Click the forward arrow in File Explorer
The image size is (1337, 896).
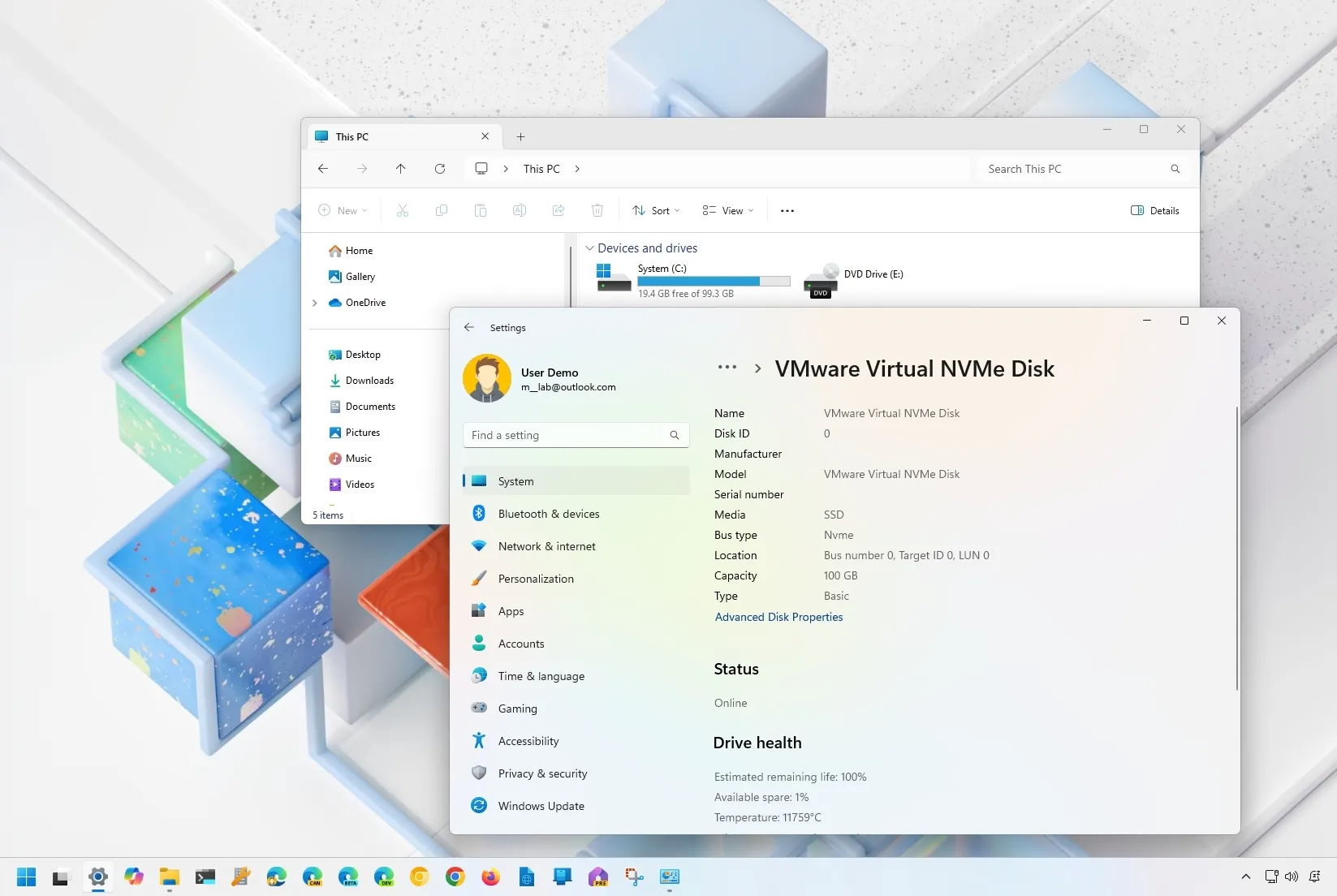point(362,169)
